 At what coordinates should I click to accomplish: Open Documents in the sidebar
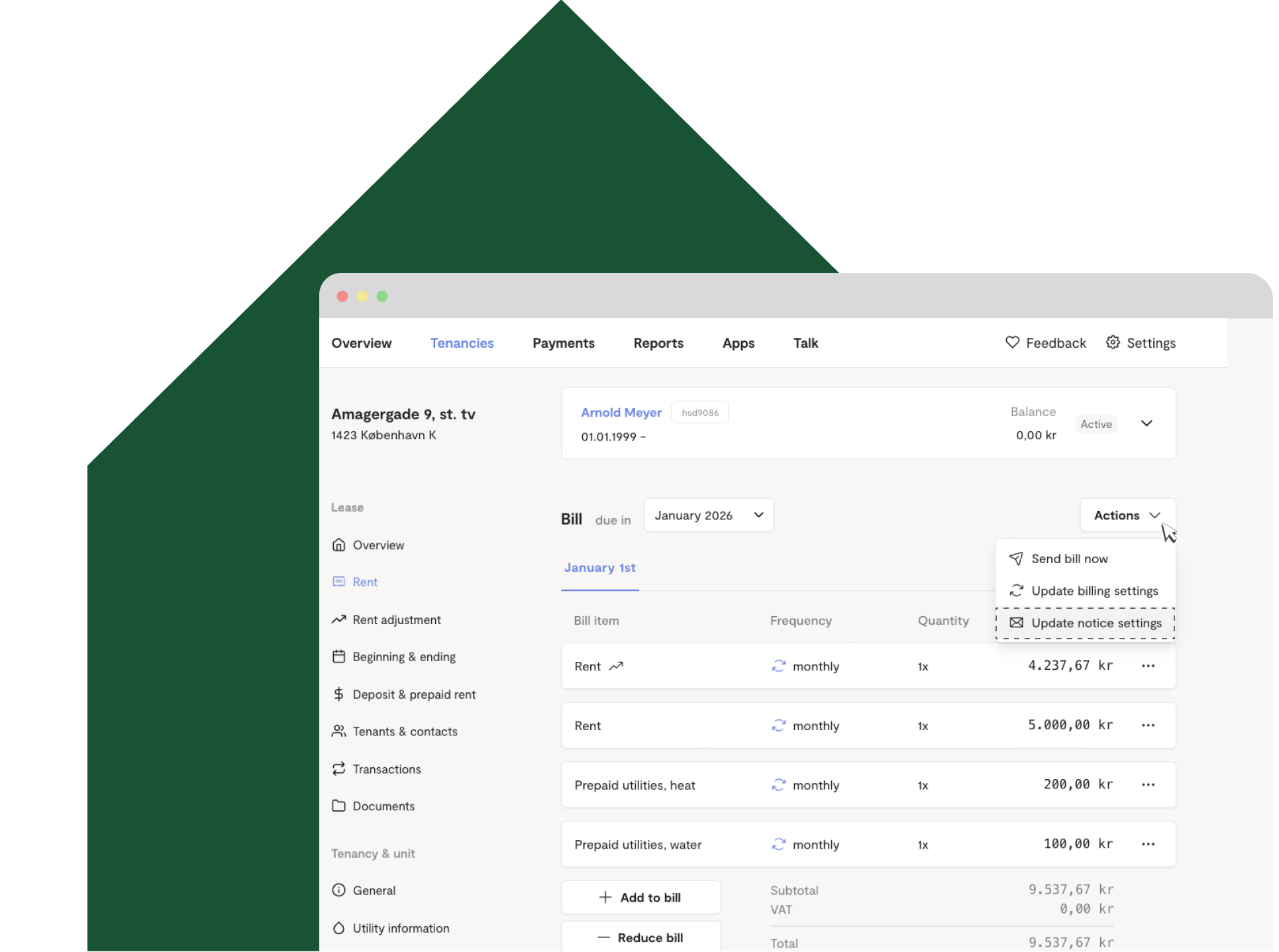coord(384,806)
